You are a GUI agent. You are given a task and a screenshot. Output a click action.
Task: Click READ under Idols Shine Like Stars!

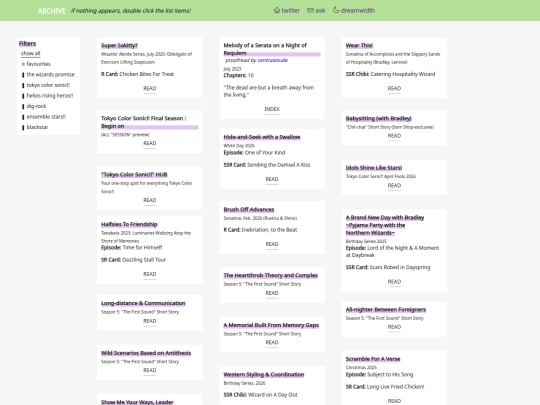[394, 185]
